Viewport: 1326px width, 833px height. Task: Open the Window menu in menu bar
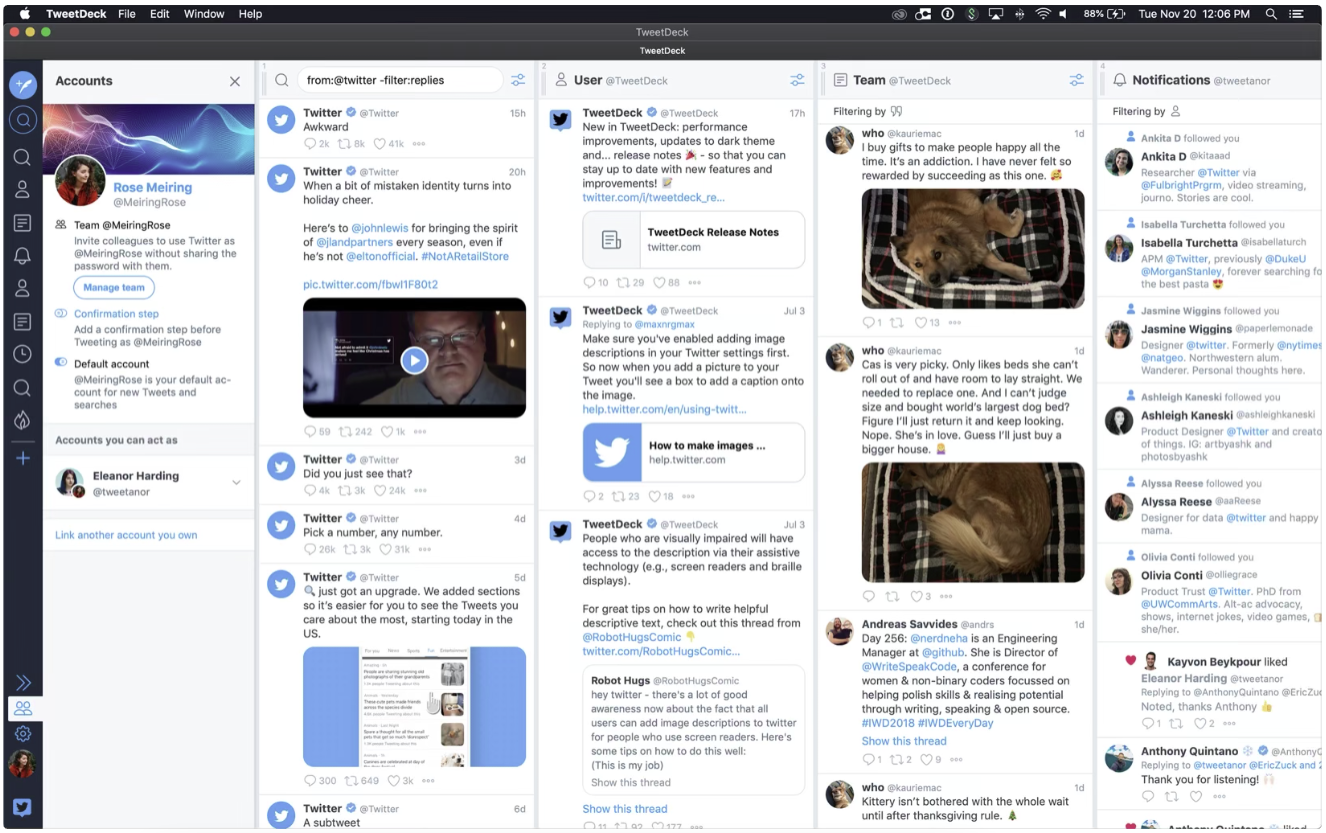[204, 14]
